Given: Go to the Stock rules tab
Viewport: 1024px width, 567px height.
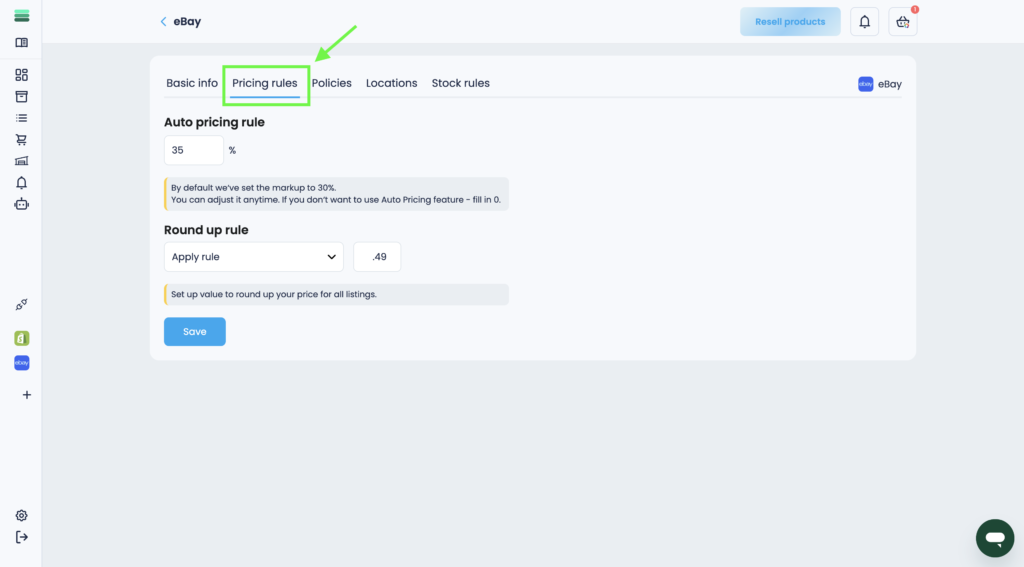Looking at the screenshot, I should [460, 83].
